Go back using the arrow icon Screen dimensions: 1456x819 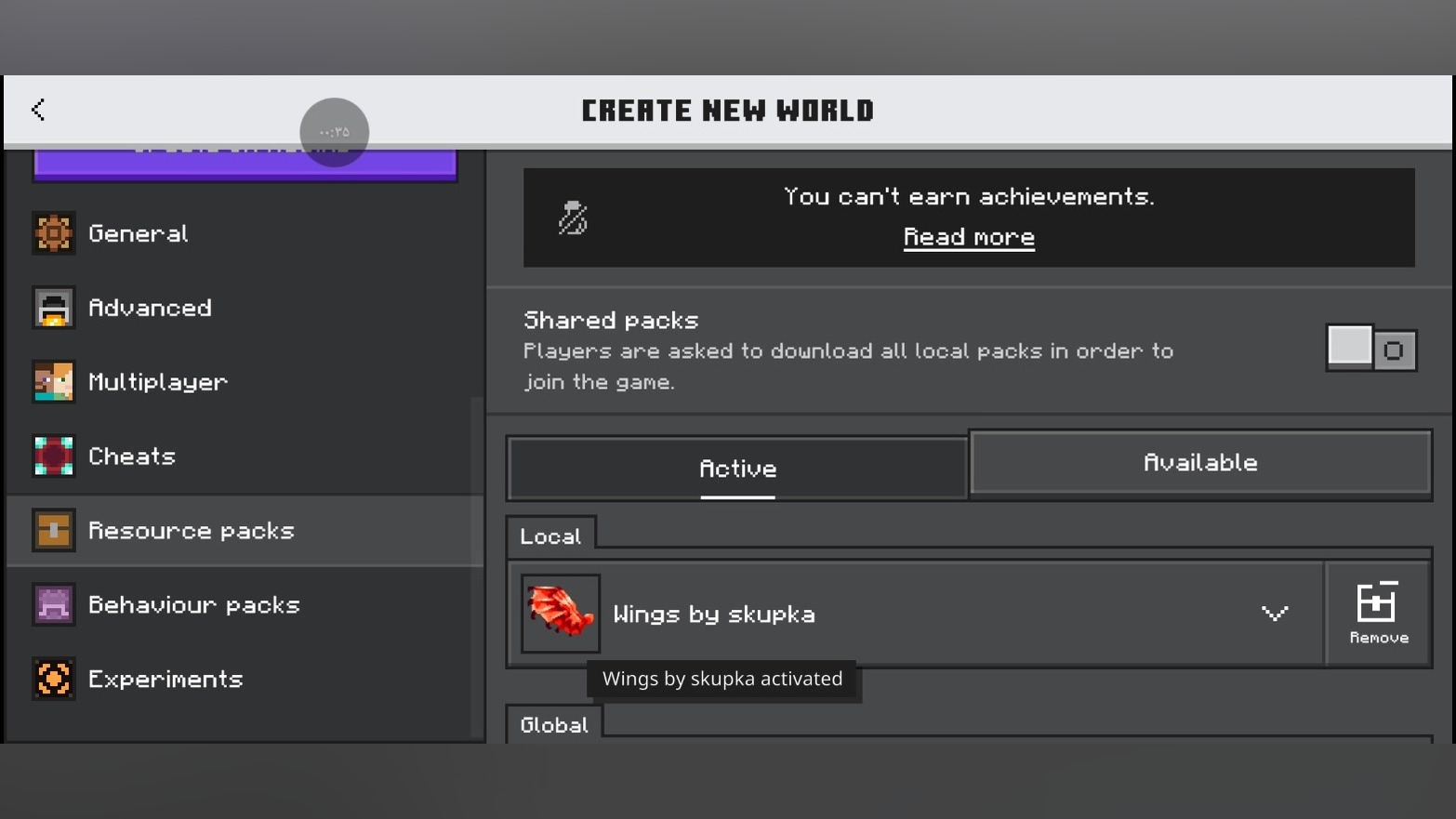point(38,110)
